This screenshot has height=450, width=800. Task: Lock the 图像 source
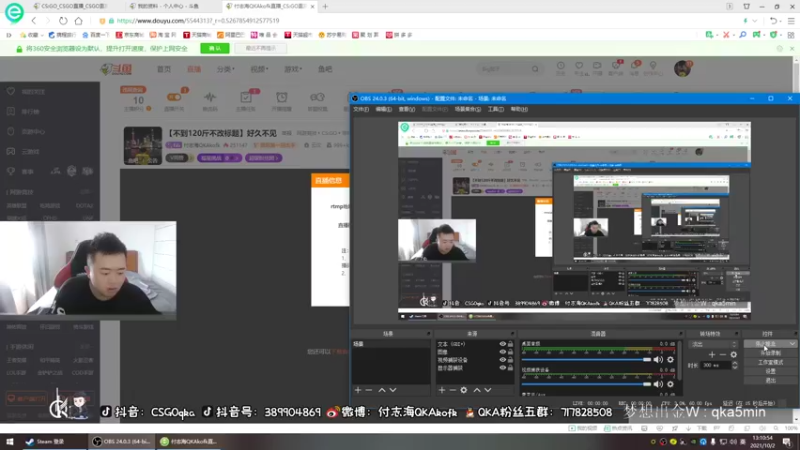pyautogui.click(x=510, y=352)
